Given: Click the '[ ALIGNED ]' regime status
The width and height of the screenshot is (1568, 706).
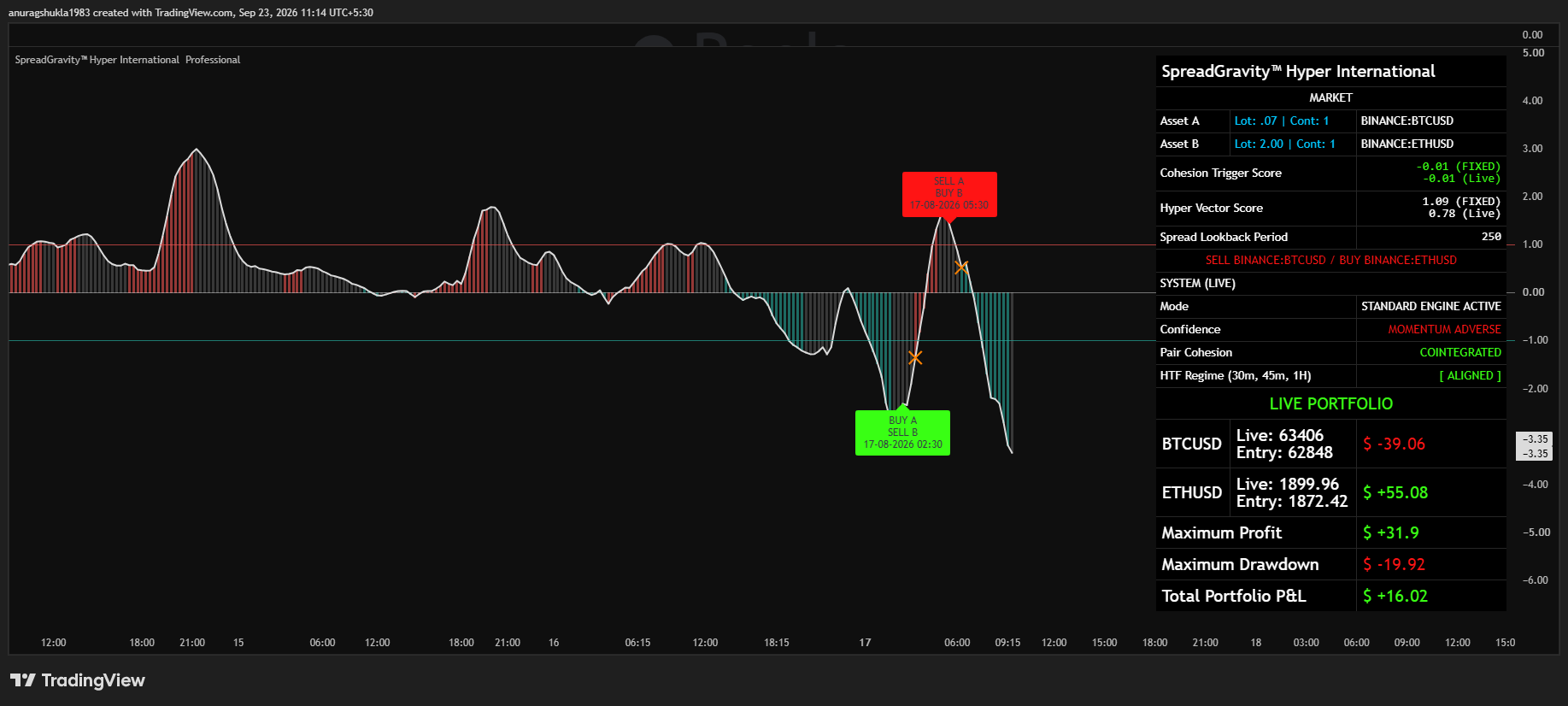Looking at the screenshot, I should [1470, 376].
